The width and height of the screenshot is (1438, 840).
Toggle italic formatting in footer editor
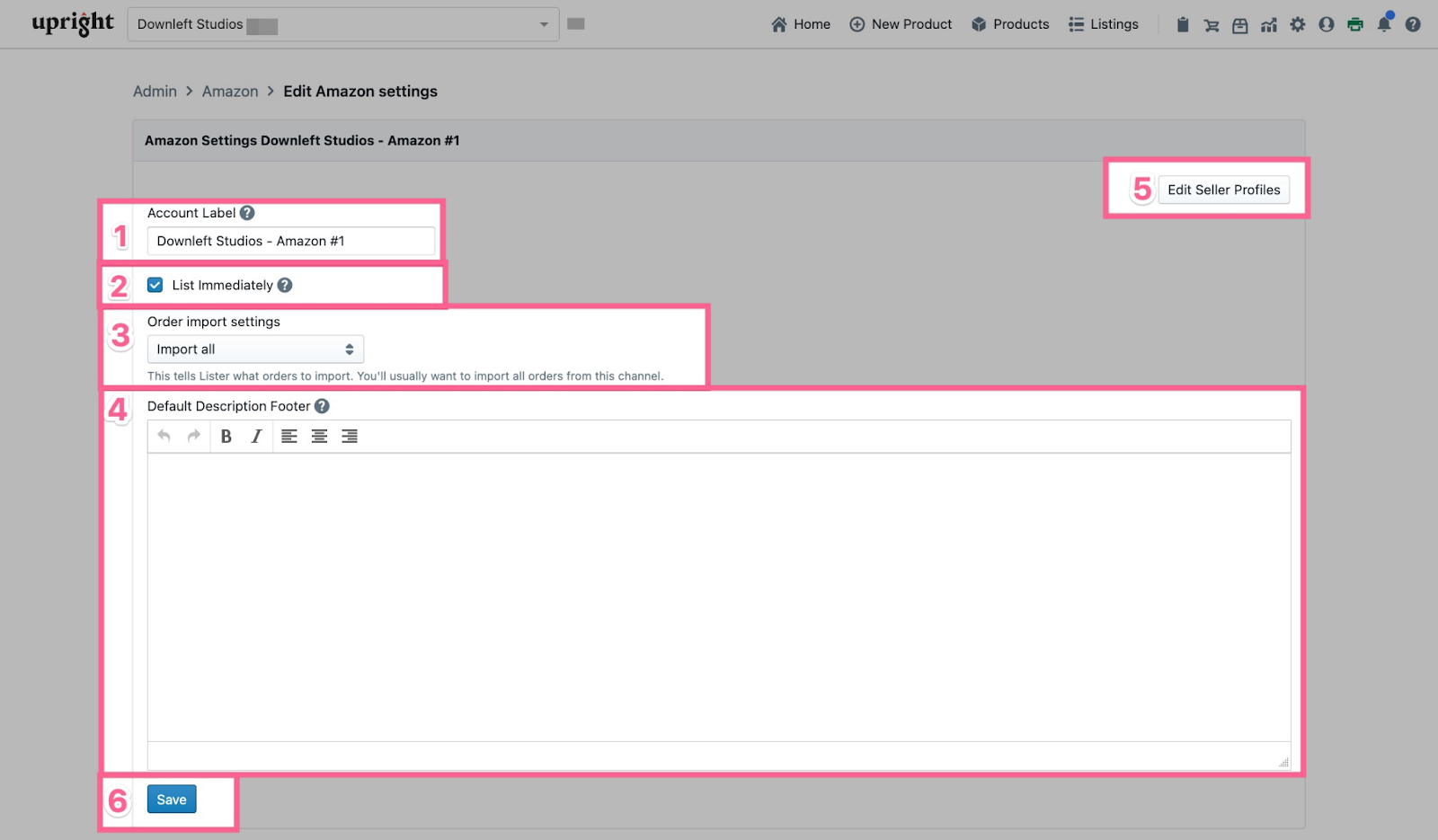(x=256, y=436)
